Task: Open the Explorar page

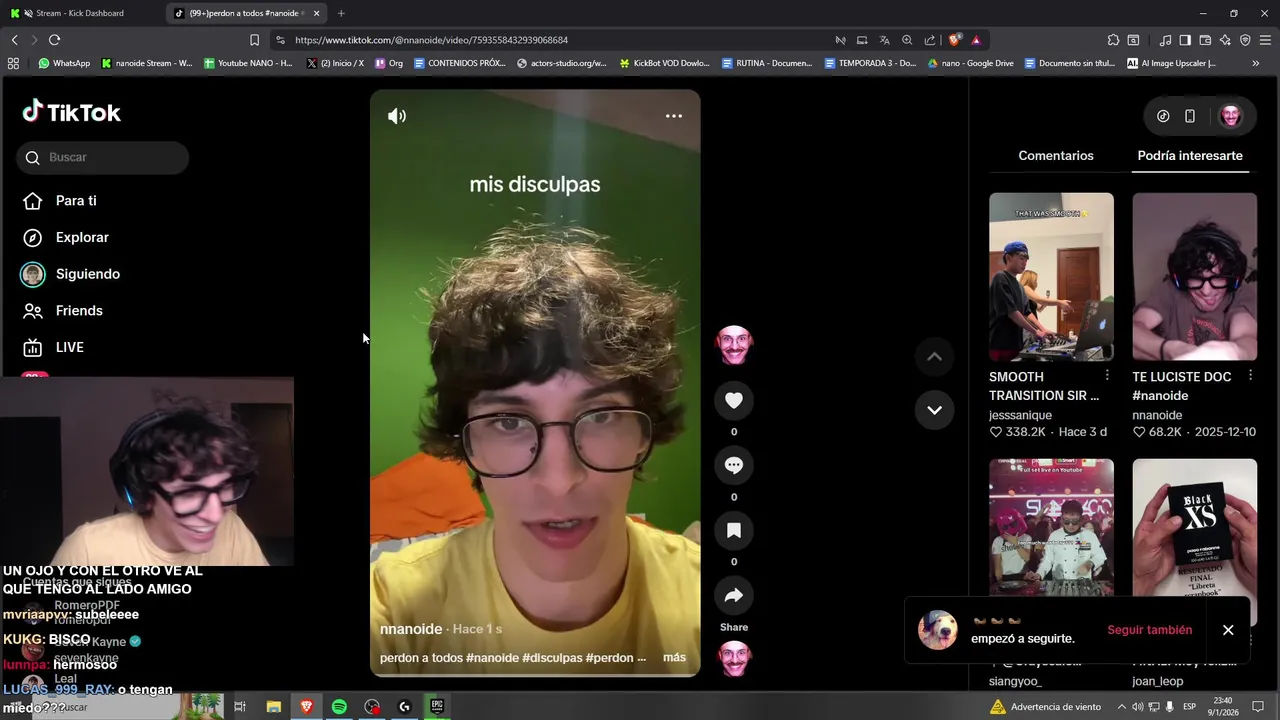Action: pyautogui.click(x=66, y=237)
